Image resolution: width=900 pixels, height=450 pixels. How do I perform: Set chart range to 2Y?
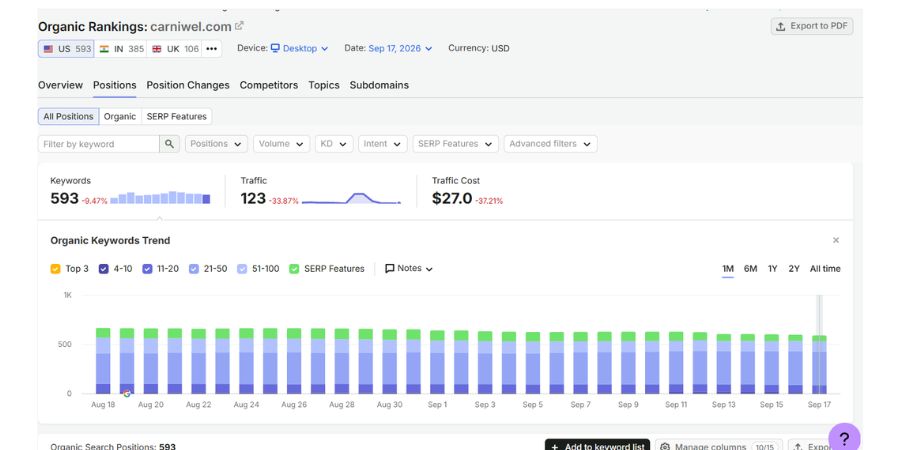pos(794,269)
